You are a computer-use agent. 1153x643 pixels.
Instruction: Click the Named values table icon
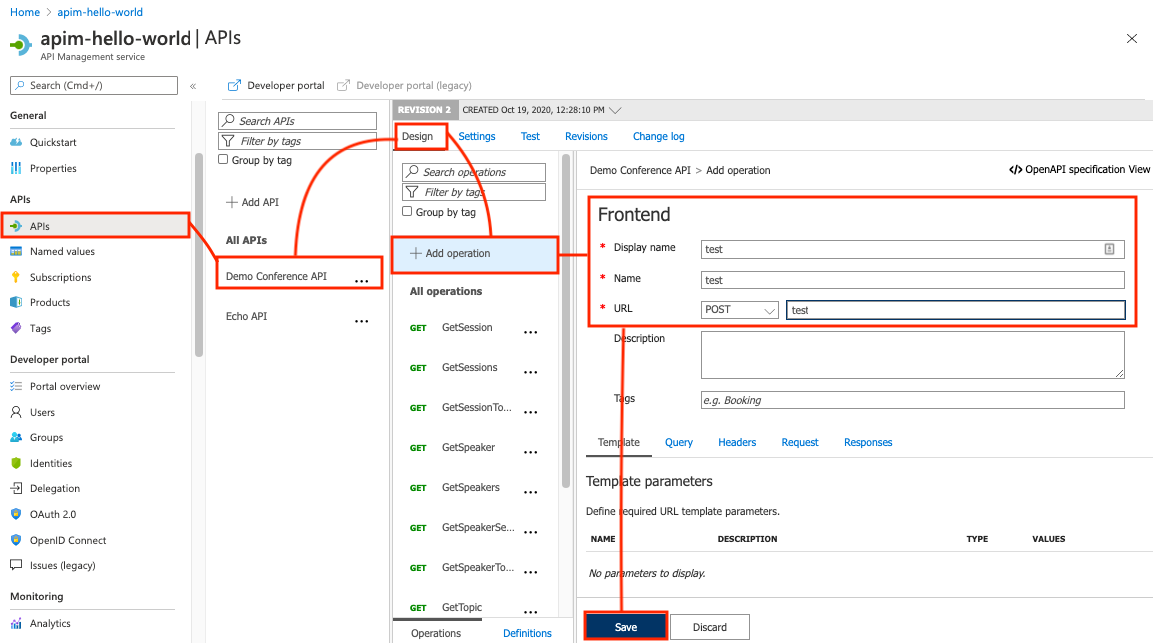[16, 252]
